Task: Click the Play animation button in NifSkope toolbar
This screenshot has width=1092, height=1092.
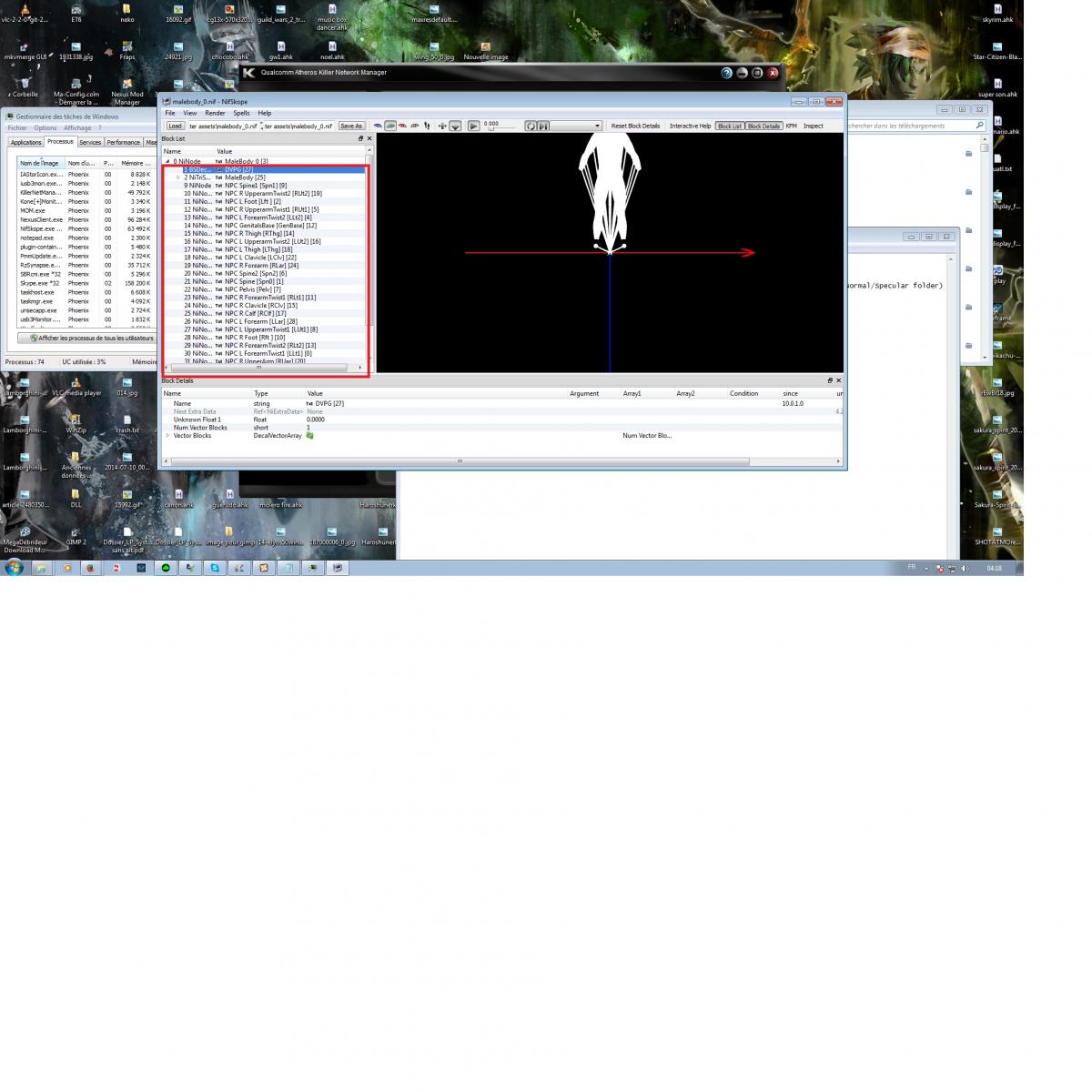Action: point(473,126)
